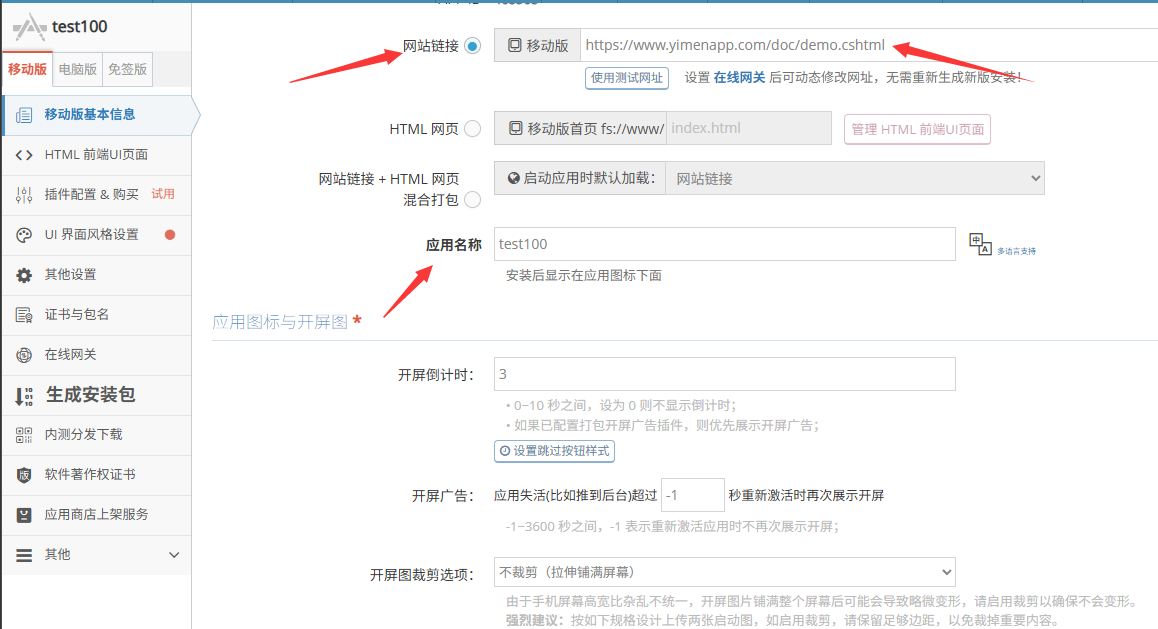Click the UI 界面风格设置 palette icon

coord(24,235)
